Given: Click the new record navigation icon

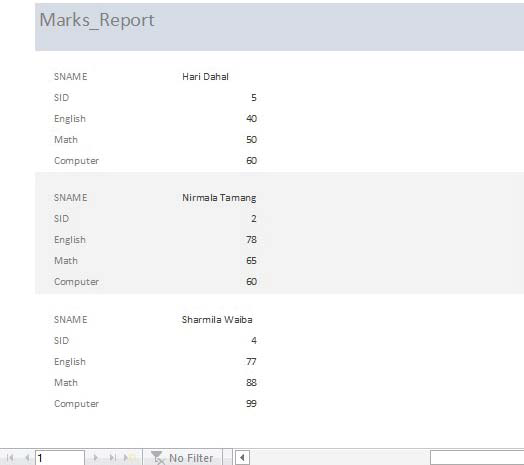Looking at the screenshot, I should (130, 458).
